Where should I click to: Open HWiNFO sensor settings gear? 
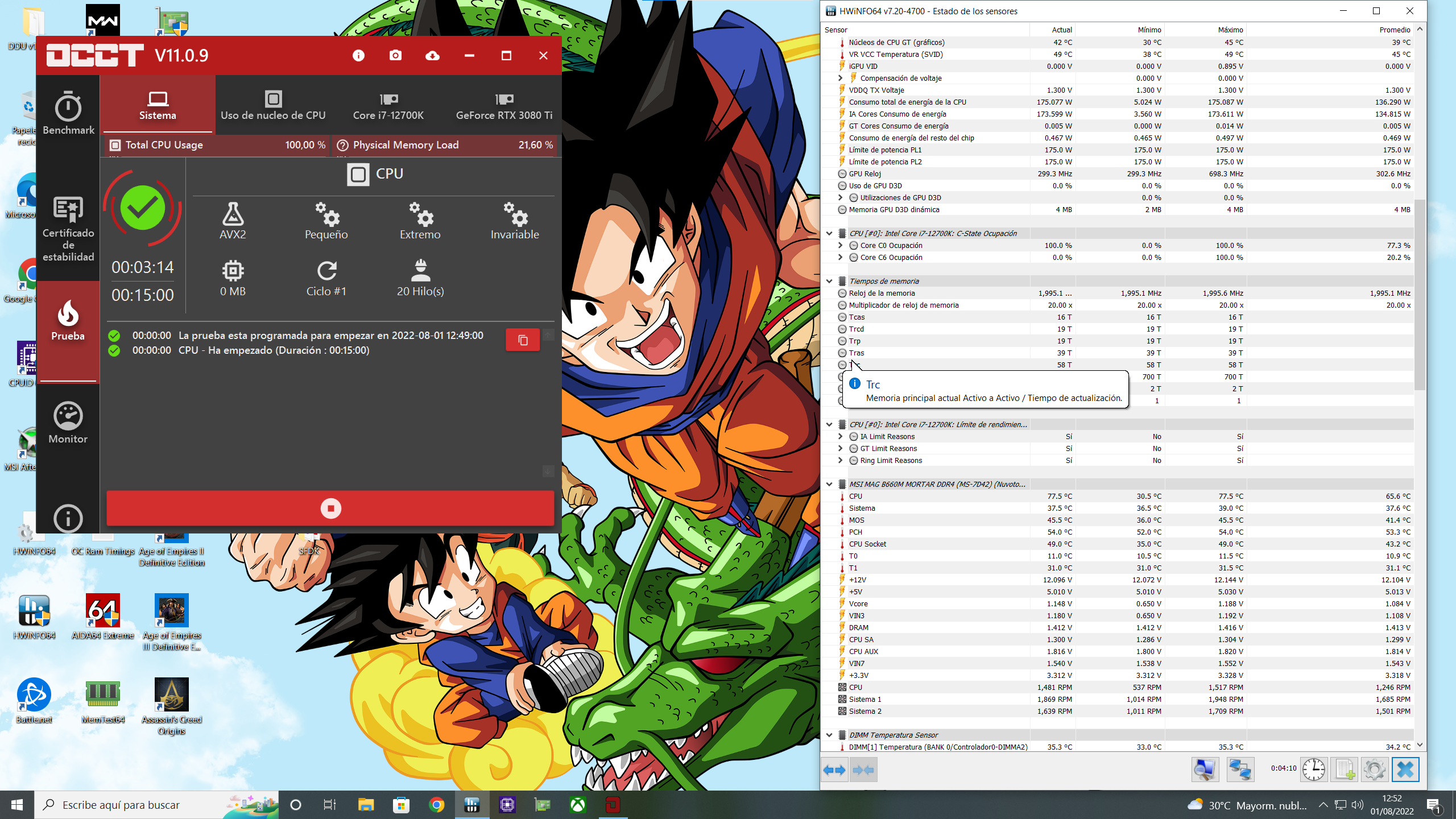[1375, 770]
